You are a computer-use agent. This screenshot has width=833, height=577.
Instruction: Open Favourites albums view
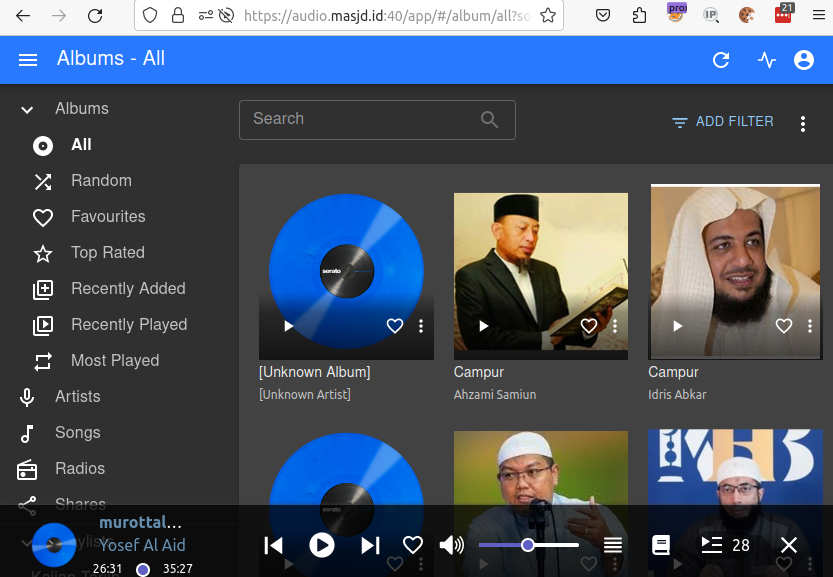click(x=108, y=217)
